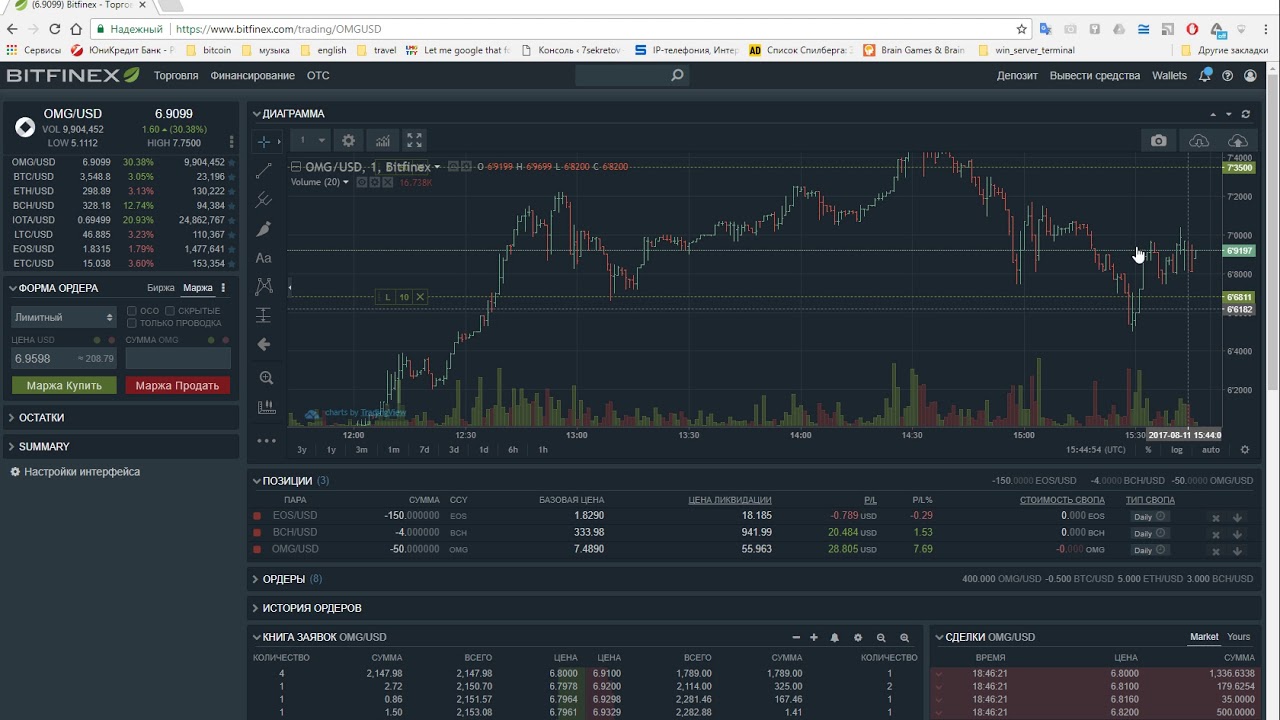Open the user account icon
Screen dimensions: 1280x720
pyautogui.click(x=1250, y=76)
